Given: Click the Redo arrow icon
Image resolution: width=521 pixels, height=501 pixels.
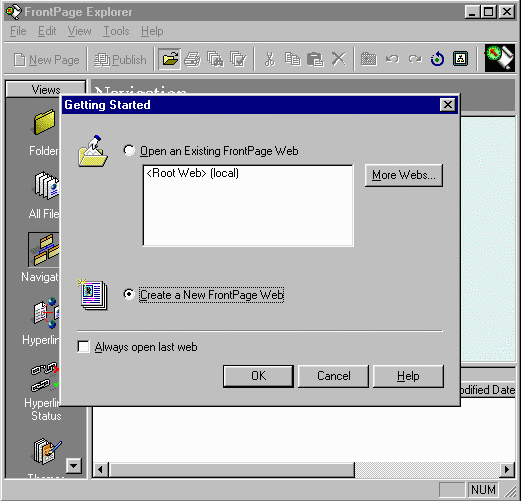Looking at the screenshot, I should pos(415,60).
